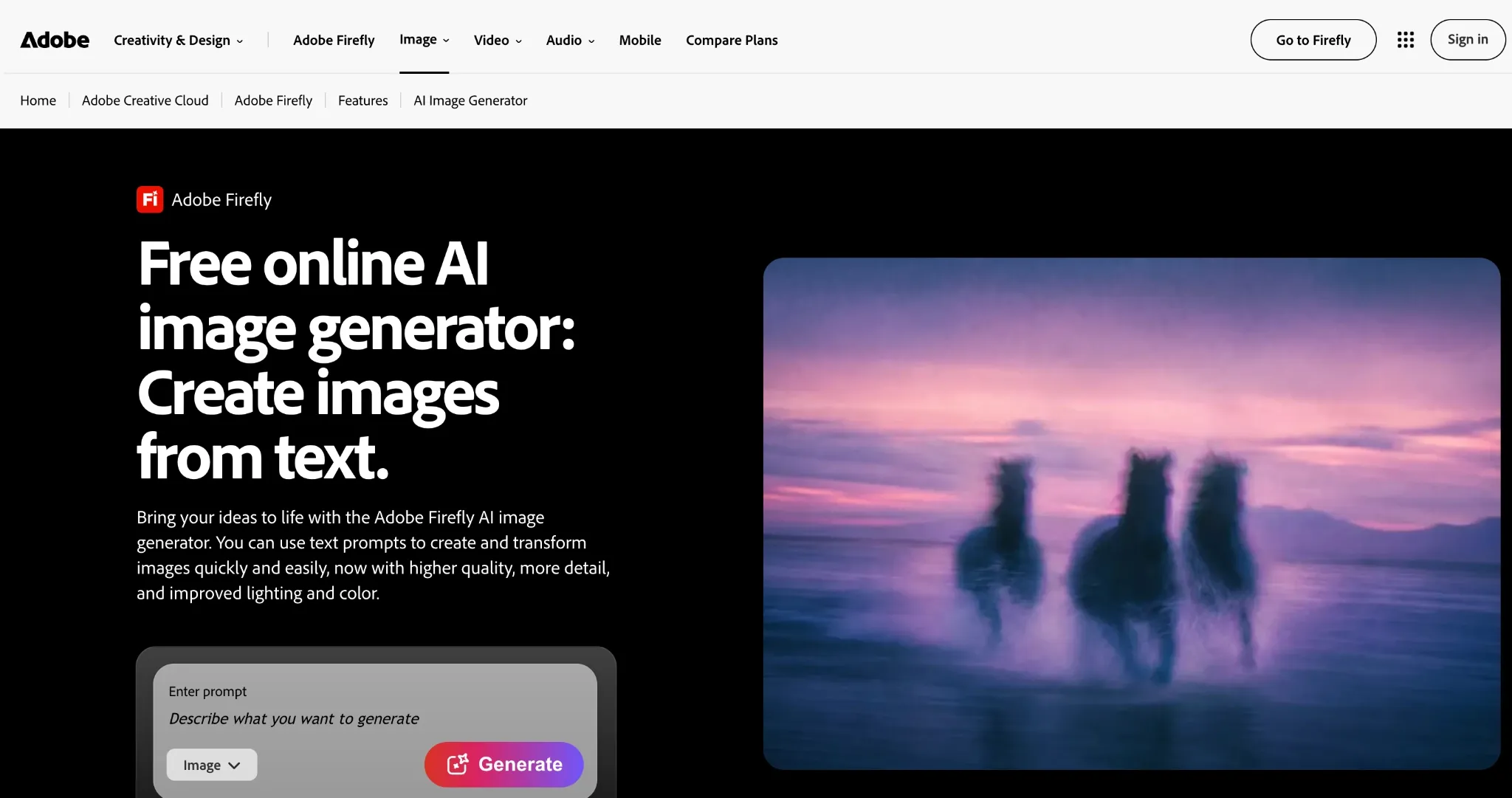Expand the Creativity & Design menu
The width and height of the screenshot is (1512, 798).
[178, 40]
